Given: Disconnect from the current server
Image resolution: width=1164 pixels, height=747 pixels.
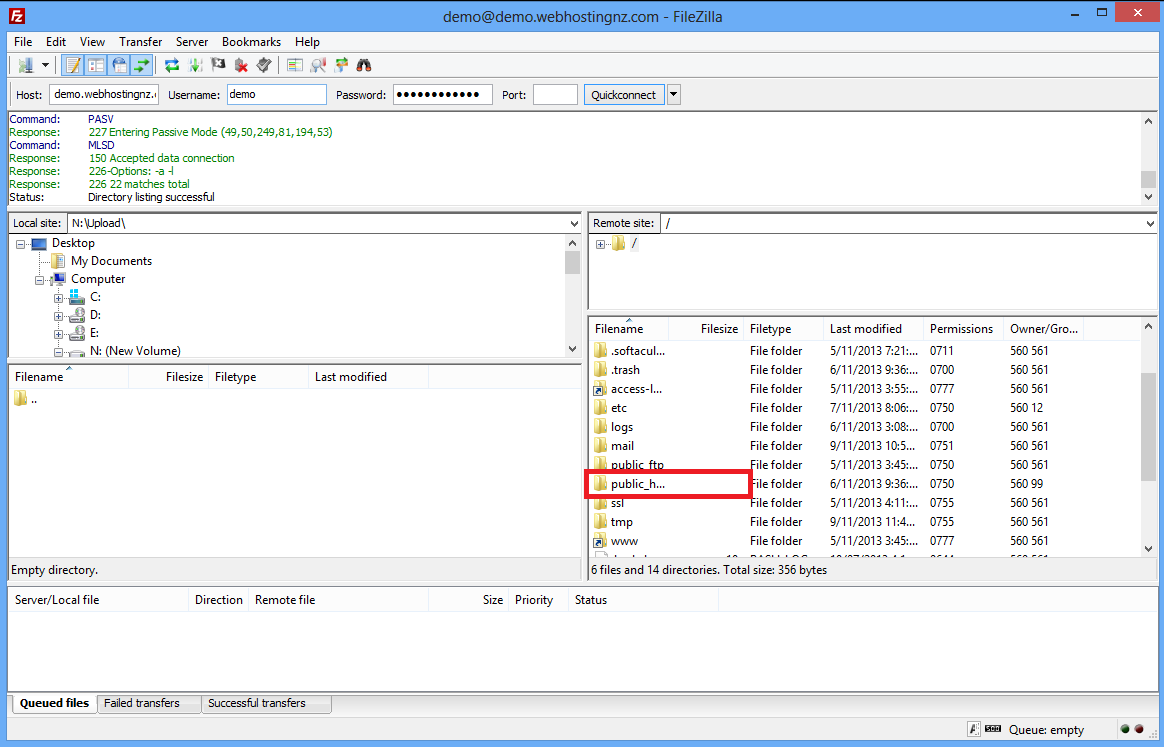Looking at the screenshot, I should pyautogui.click(x=241, y=66).
